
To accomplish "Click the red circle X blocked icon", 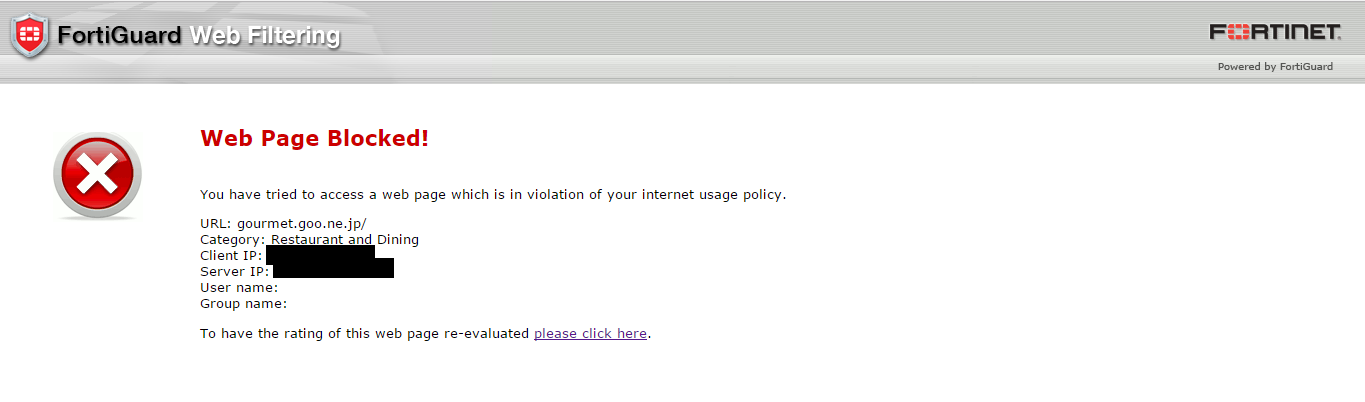I will pyautogui.click(x=97, y=176).
